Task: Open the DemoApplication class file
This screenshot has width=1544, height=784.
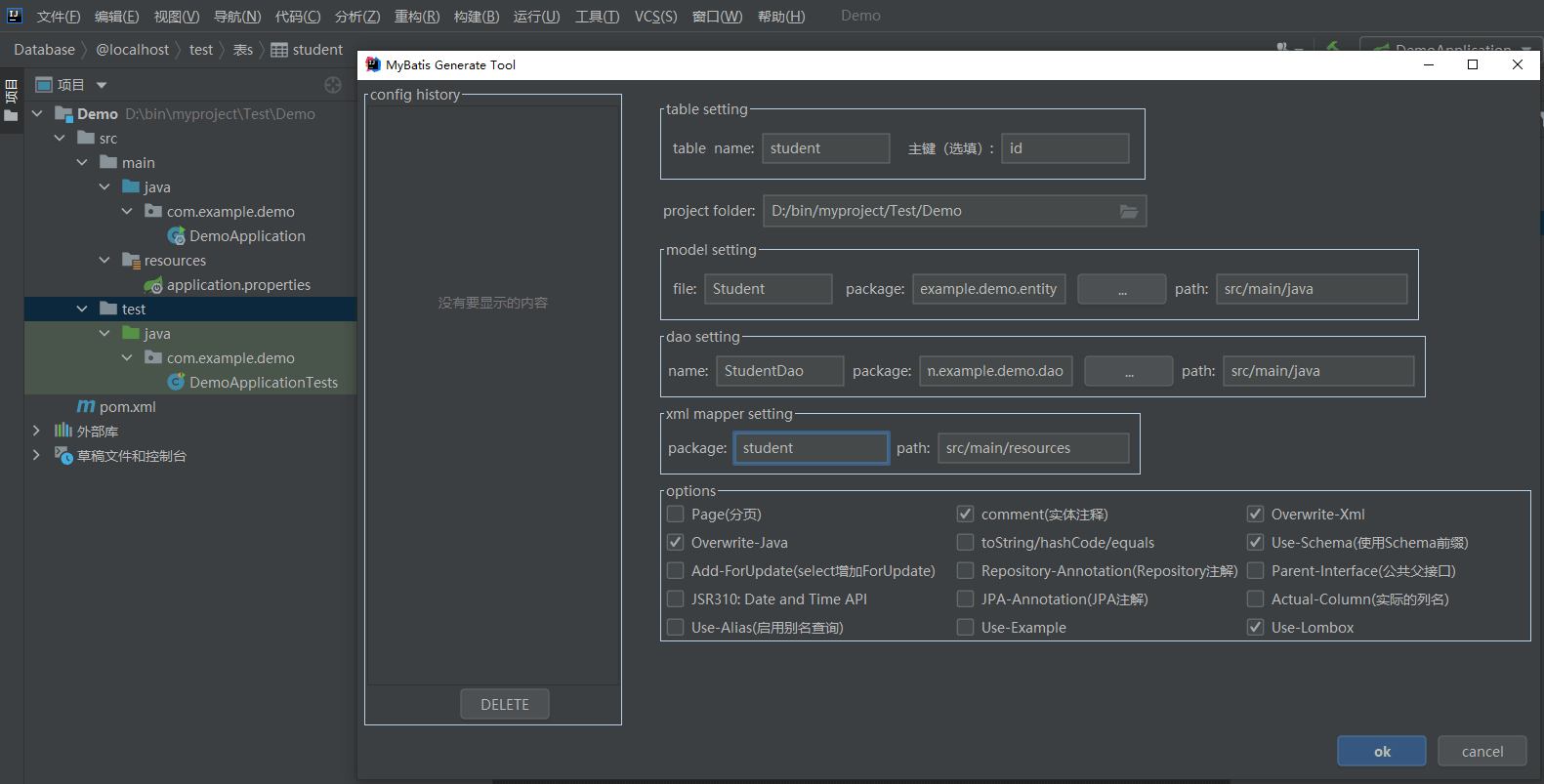Action: click(246, 236)
